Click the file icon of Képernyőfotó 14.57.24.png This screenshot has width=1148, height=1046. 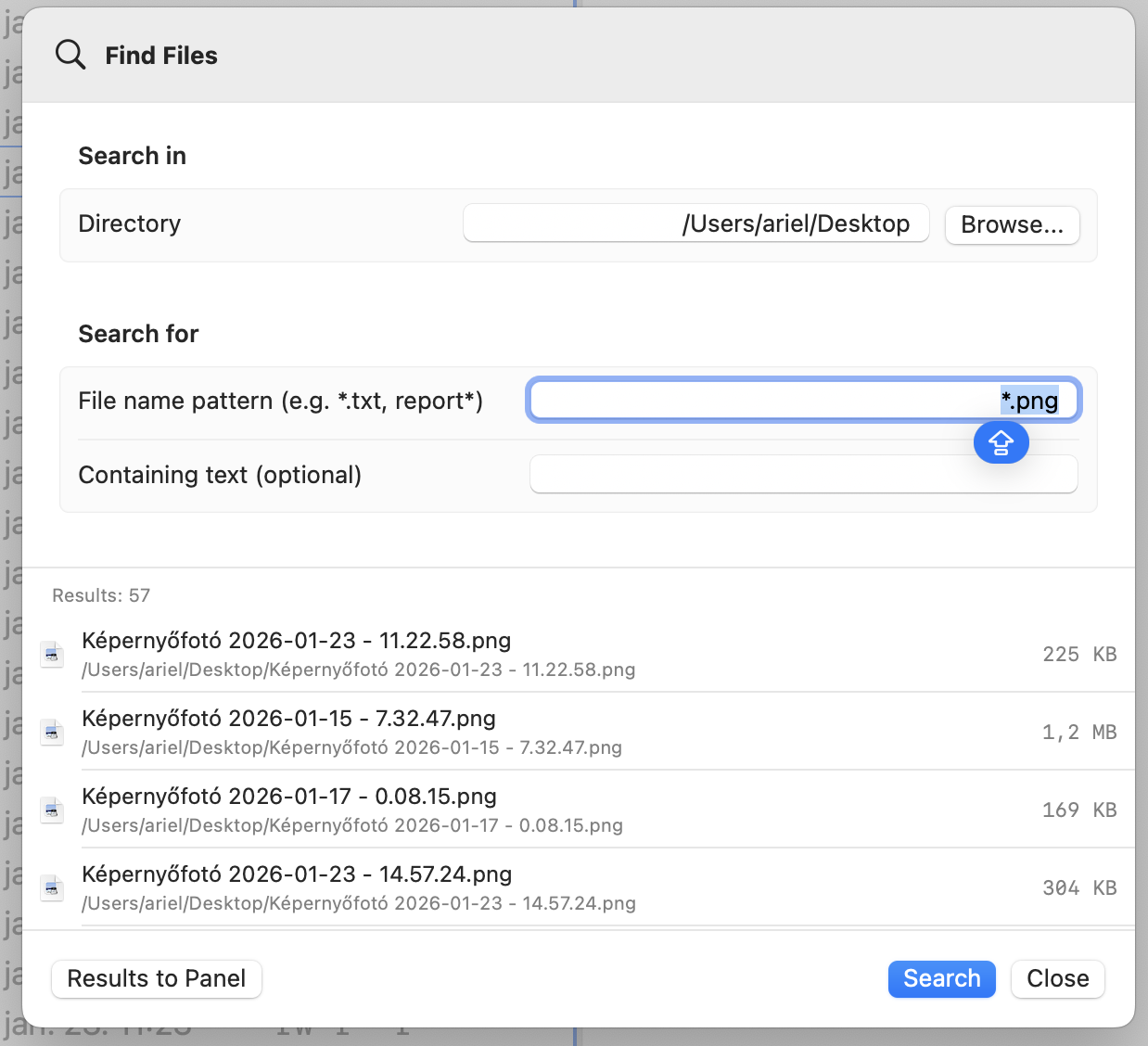[52, 887]
